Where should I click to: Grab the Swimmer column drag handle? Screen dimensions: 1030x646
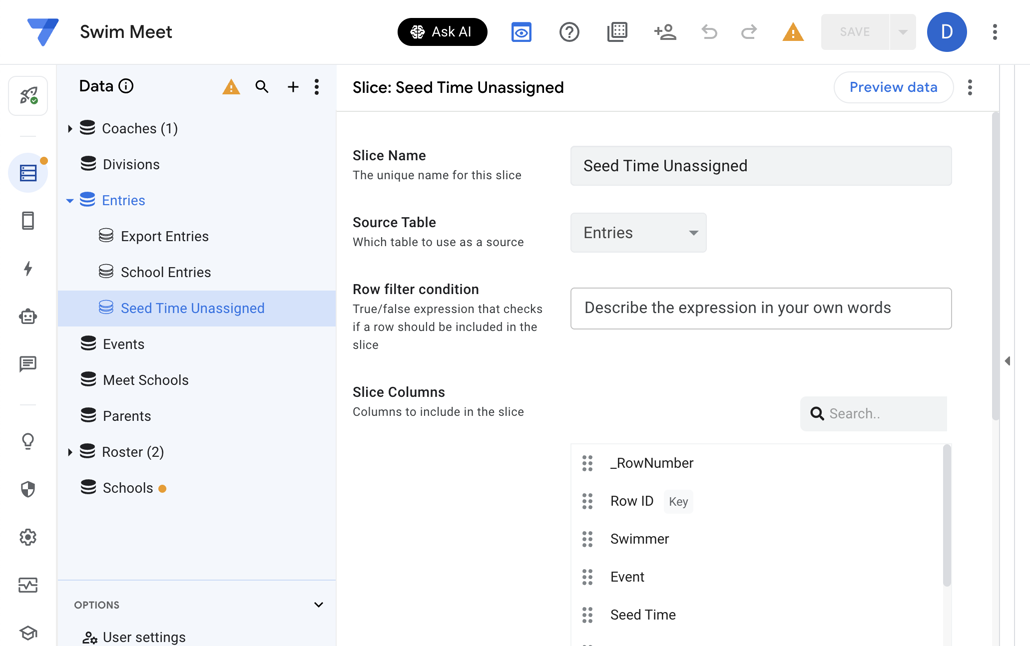coord(587,540)
